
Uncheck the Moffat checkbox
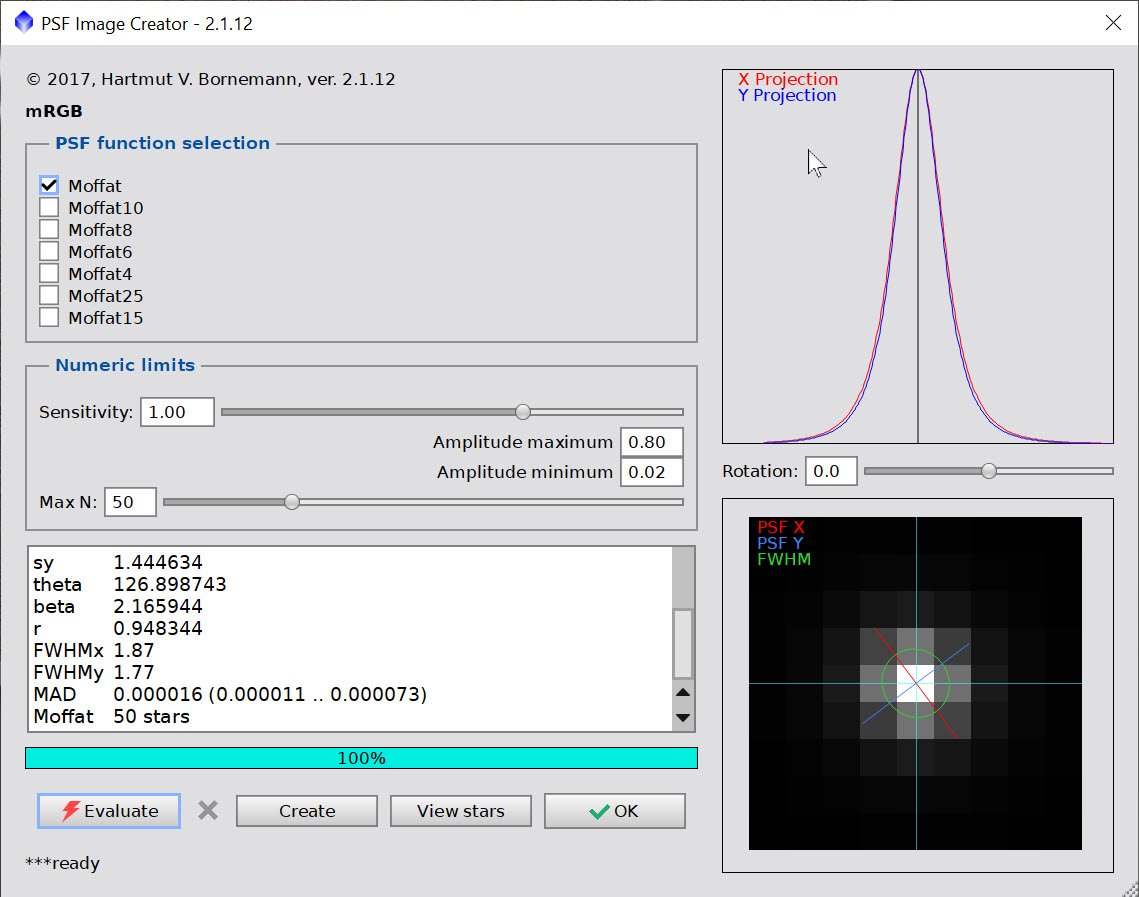pyautogui.click(x=49, y=185)
